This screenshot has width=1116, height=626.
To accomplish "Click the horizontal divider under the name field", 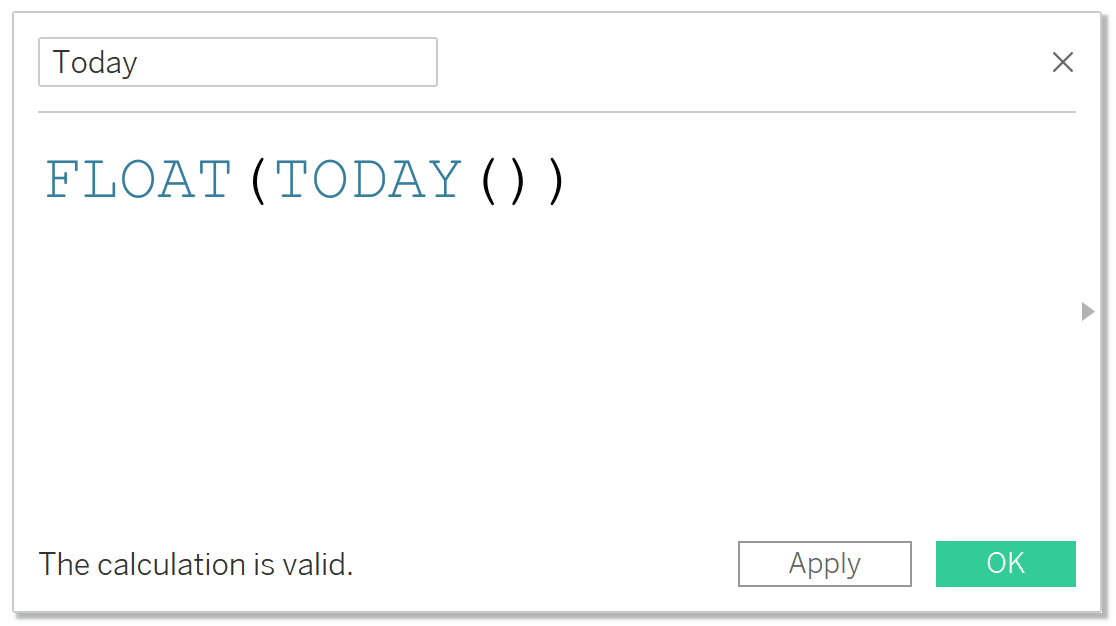I will (557, 112).
